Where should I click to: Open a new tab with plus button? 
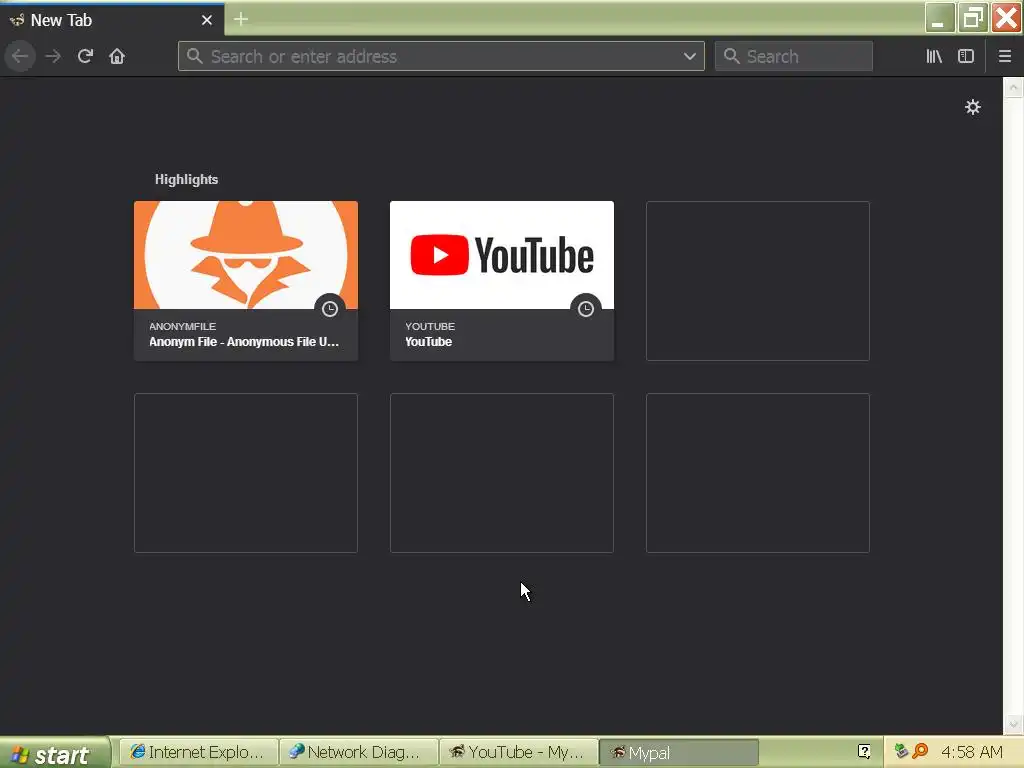pyautogui.click(x=241, y=20)
